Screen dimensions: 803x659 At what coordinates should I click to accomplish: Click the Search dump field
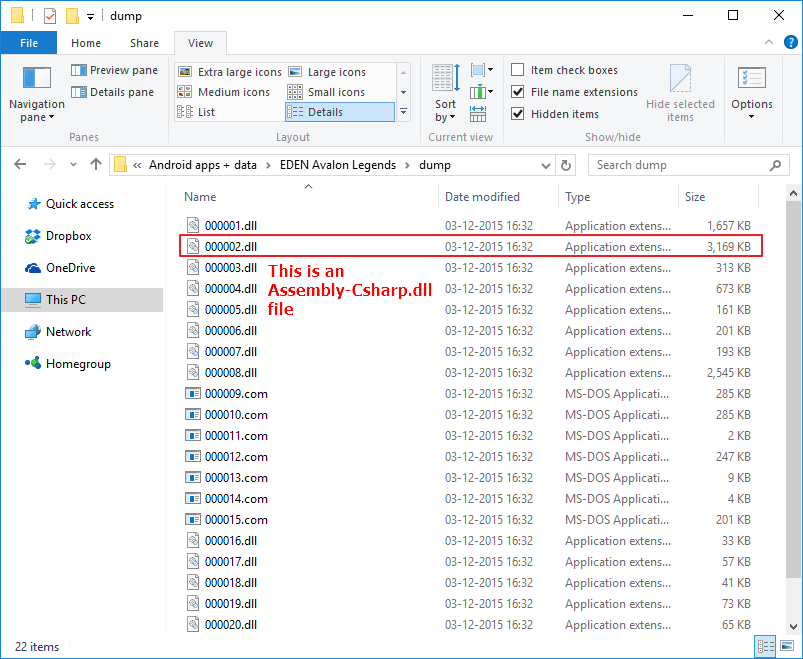pyautogui.click(x=688, y=165)
